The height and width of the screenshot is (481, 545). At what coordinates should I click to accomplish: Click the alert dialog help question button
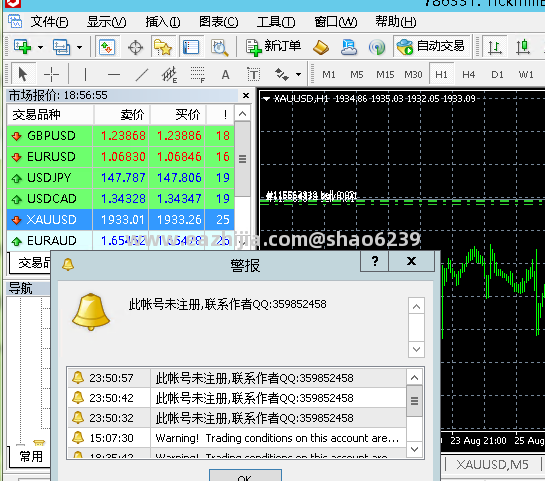pos(375,261)
